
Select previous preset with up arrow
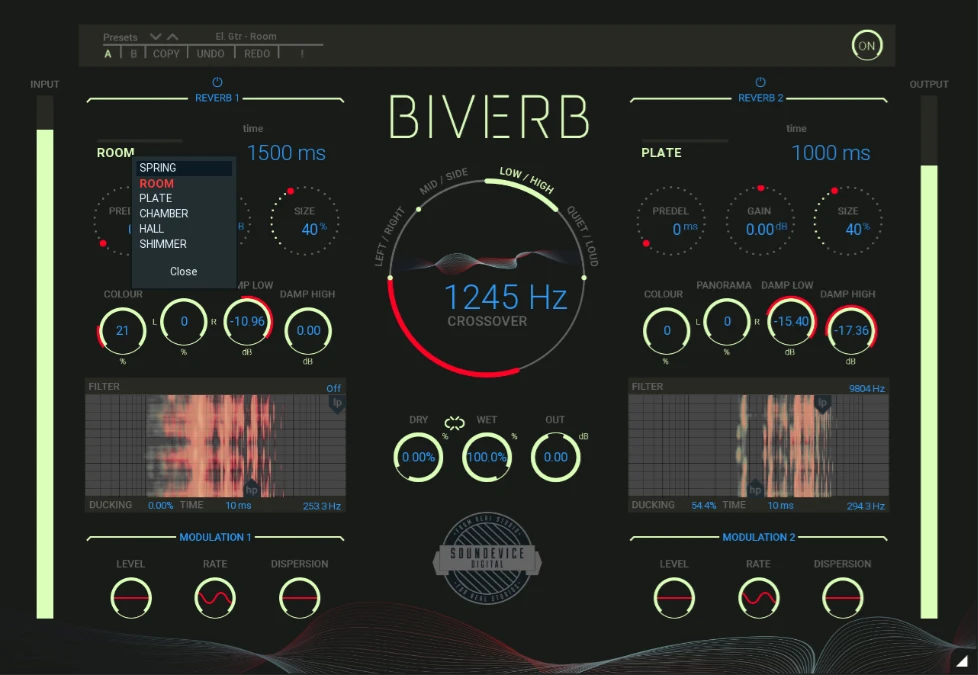point(172,37)
